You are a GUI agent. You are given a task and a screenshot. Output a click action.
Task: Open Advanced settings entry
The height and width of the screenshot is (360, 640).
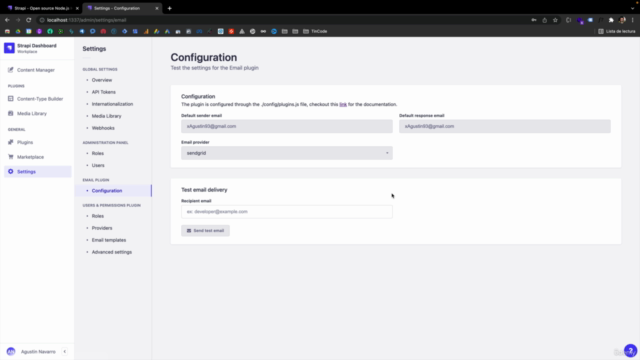(x=111, y=252)
